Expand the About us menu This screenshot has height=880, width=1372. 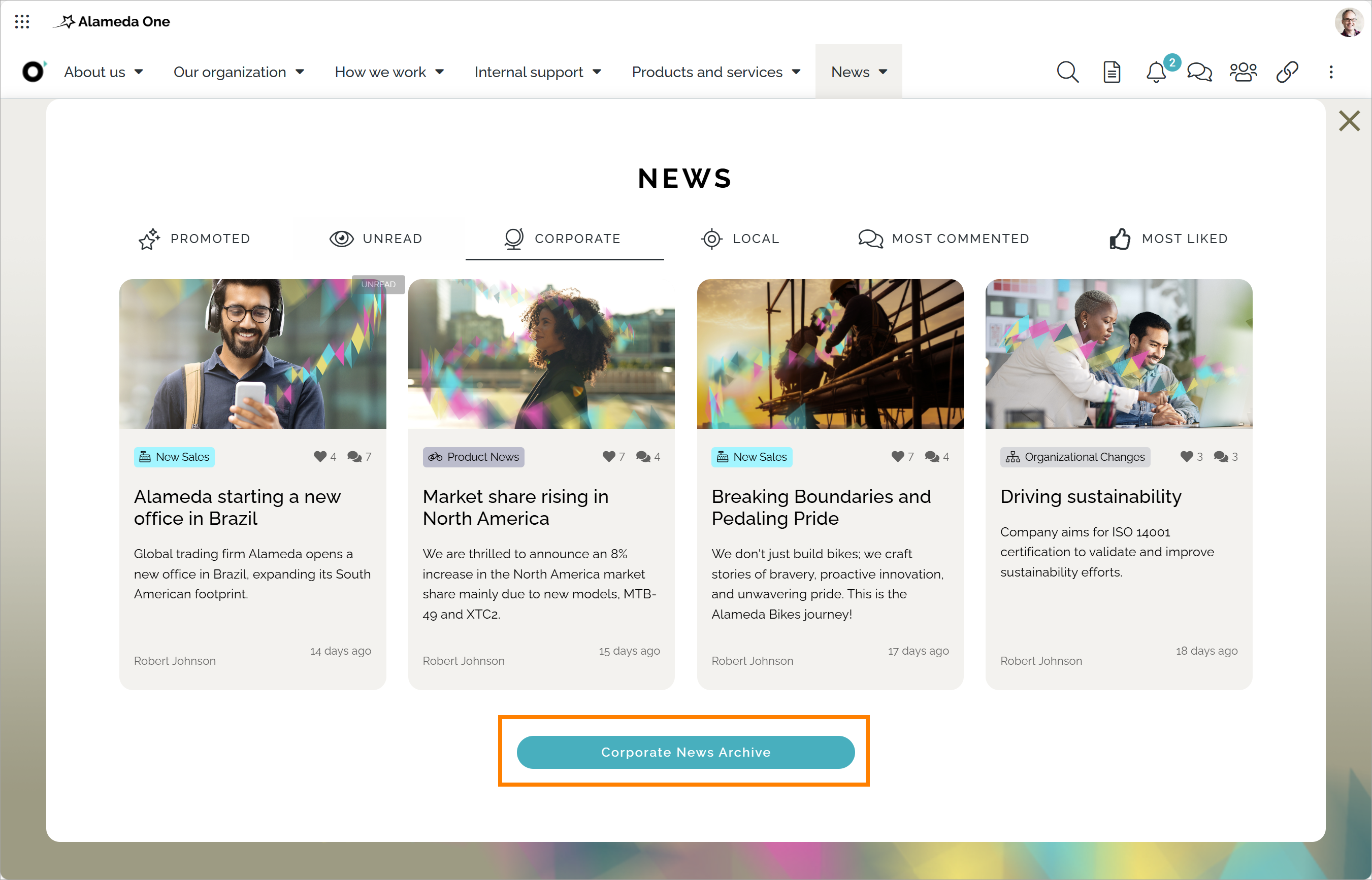click(x=103, y=72)
